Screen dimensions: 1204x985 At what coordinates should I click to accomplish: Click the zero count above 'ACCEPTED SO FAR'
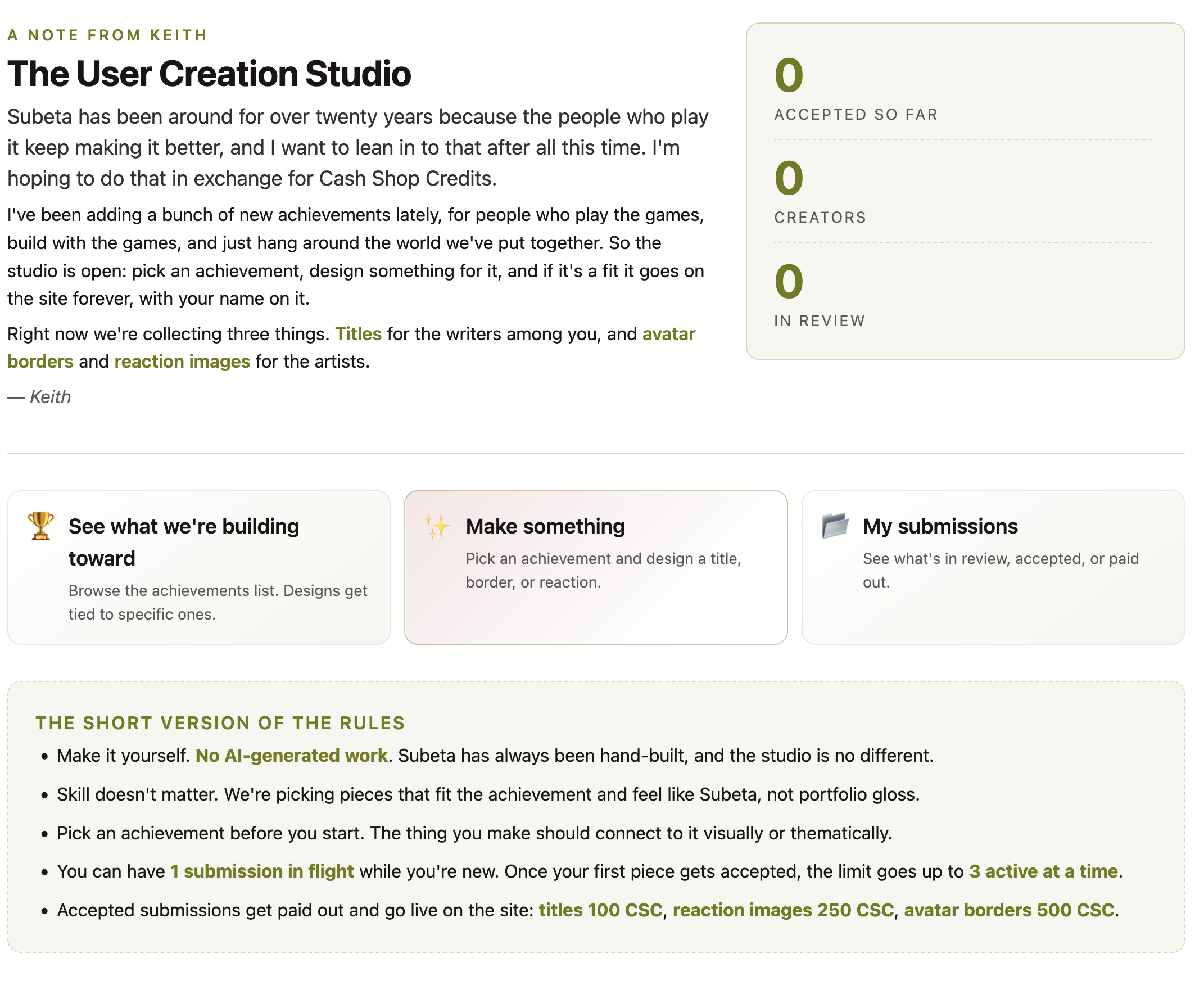pyautogui.click(x=789, y=76)
